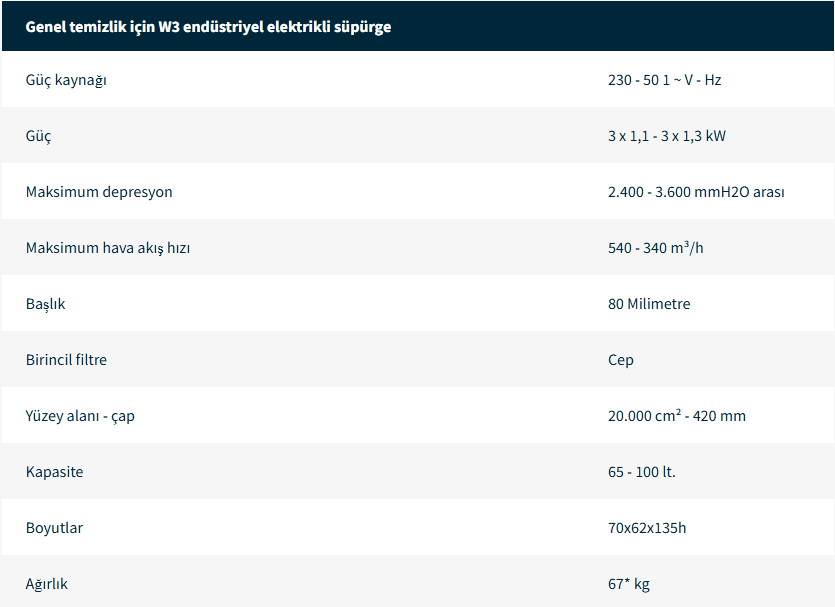Click the 'Boyutlar' row label
The width and height of the screenshot is (835, 607).
54,528
